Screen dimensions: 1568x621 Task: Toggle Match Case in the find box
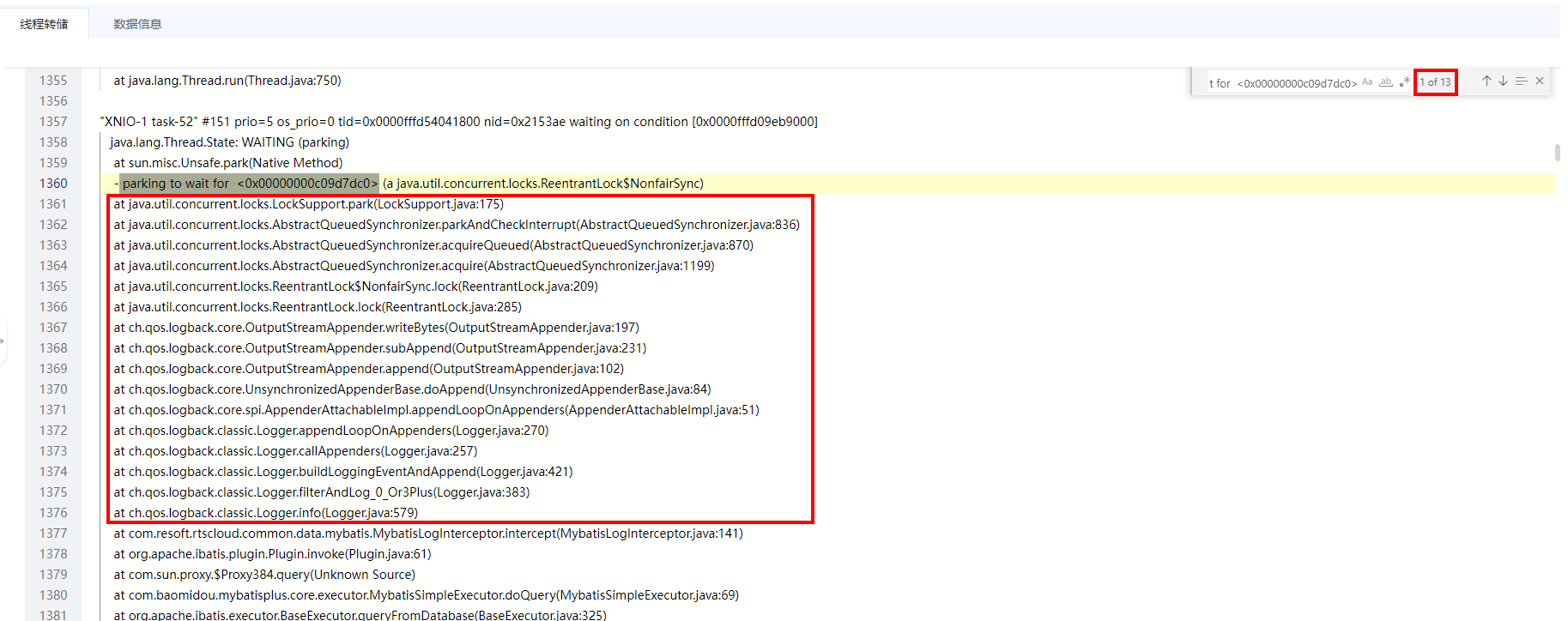[1367, 82]
